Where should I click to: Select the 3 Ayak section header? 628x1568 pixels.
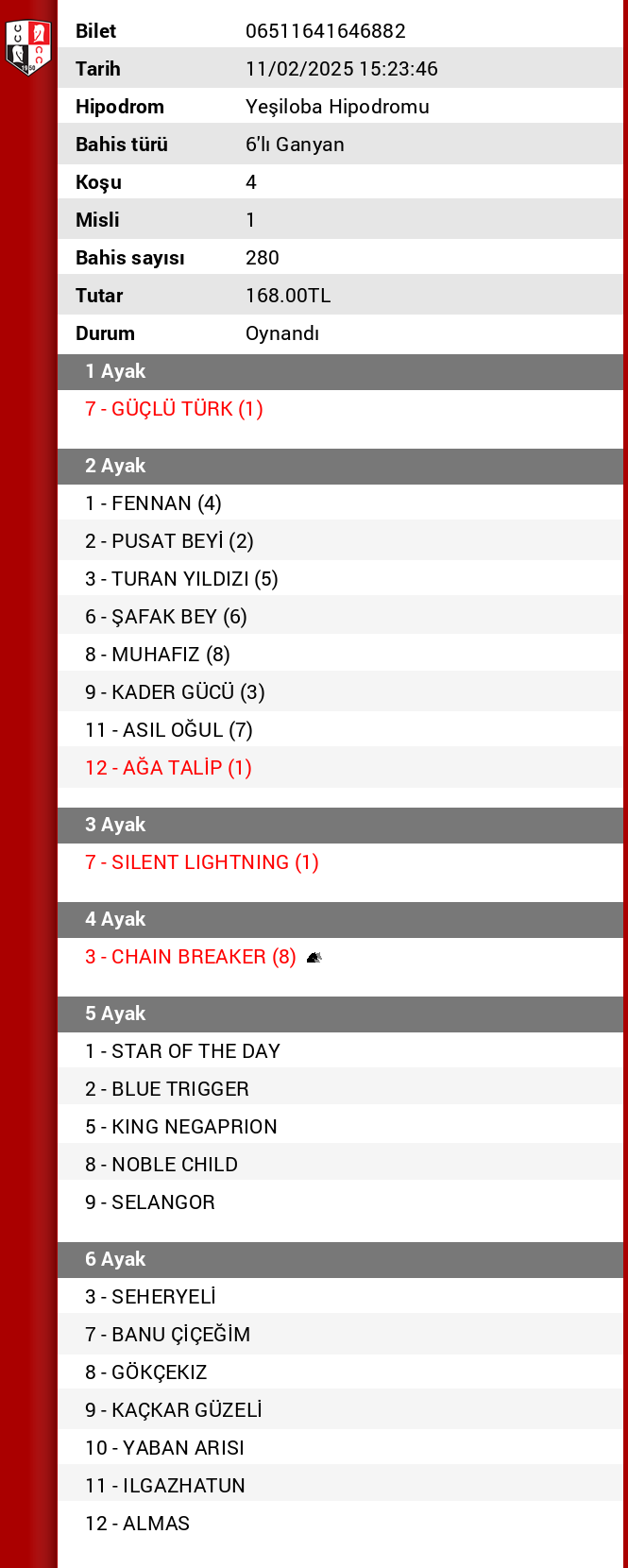click(340, 825)
